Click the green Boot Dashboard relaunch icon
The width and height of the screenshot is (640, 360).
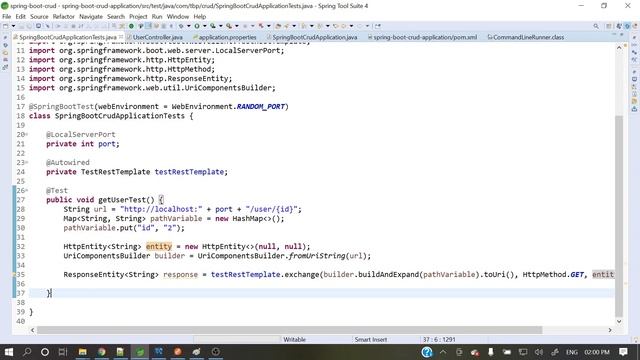pos(131,26)
